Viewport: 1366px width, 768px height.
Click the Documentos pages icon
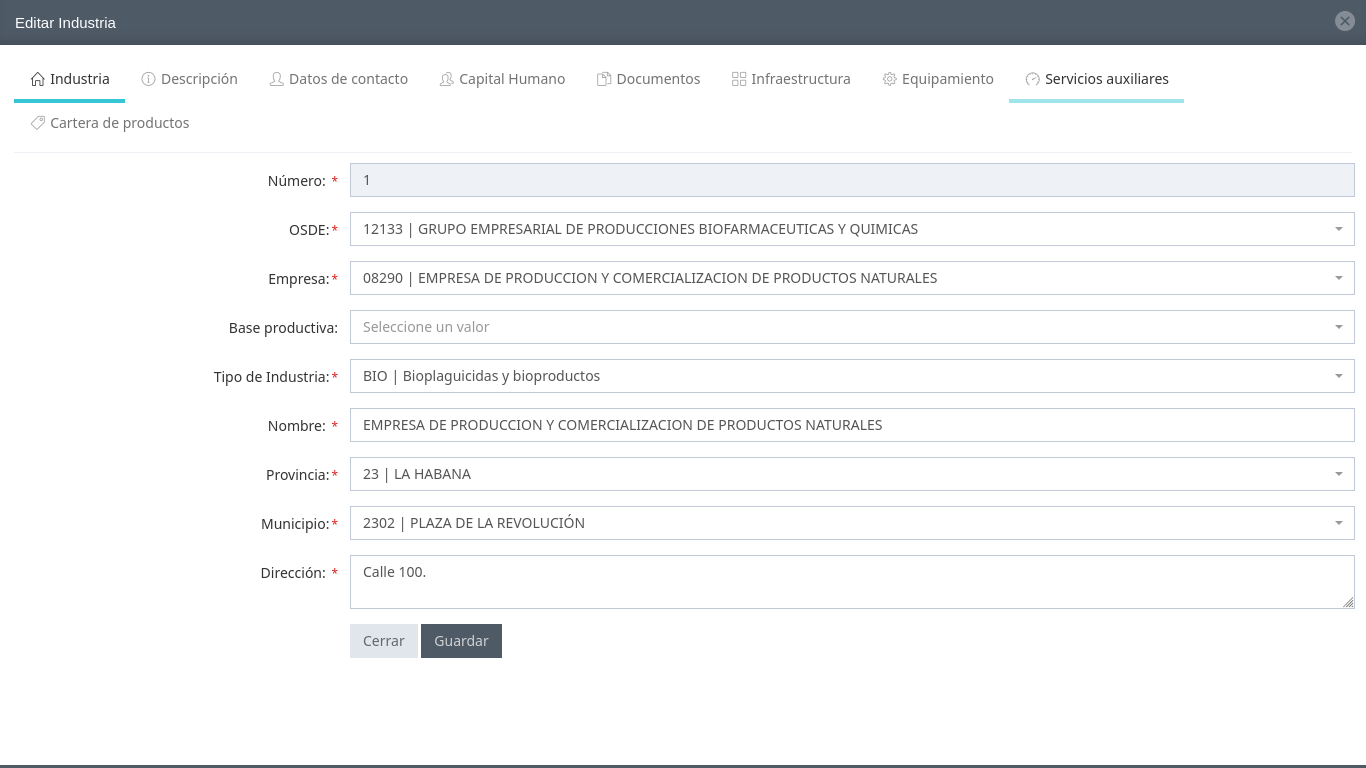pos(604,79)
